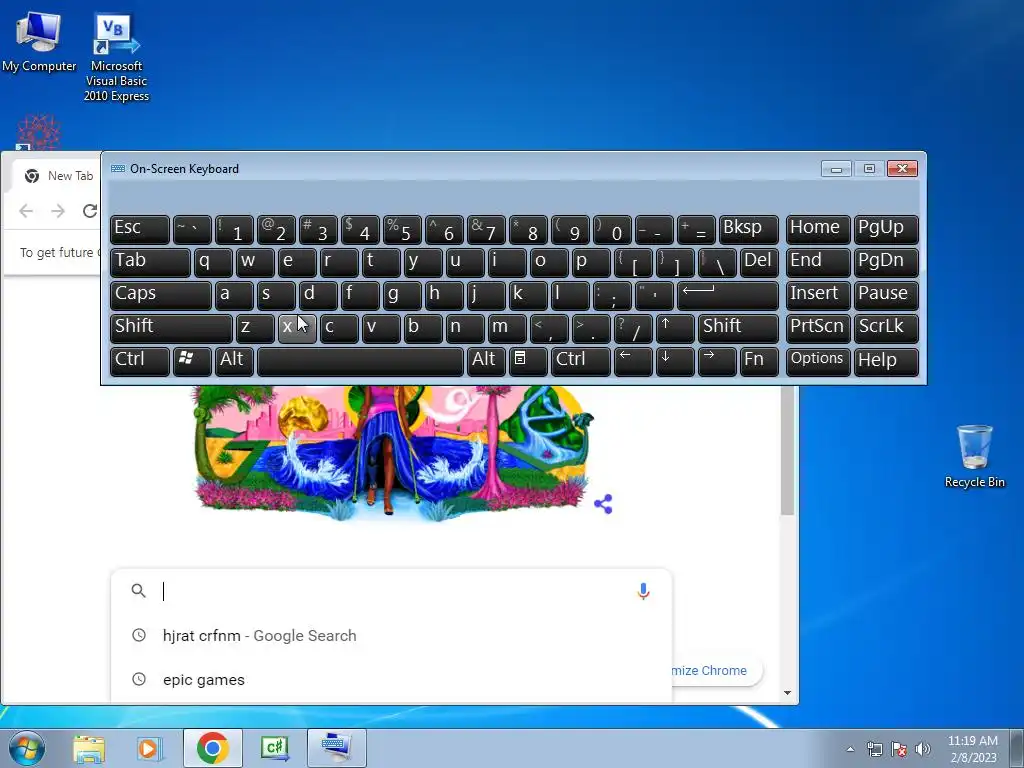Click the space bar key
Viewport: 1024px width, 768px height.
tap(360, 361)
